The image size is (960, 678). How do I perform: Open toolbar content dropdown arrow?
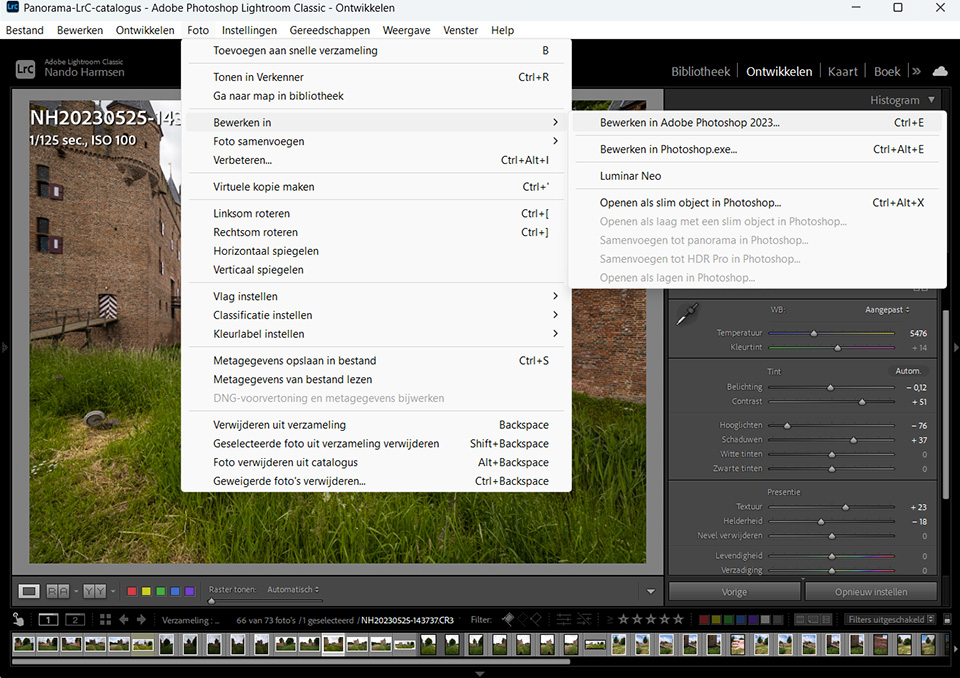[x=651, y=592]
